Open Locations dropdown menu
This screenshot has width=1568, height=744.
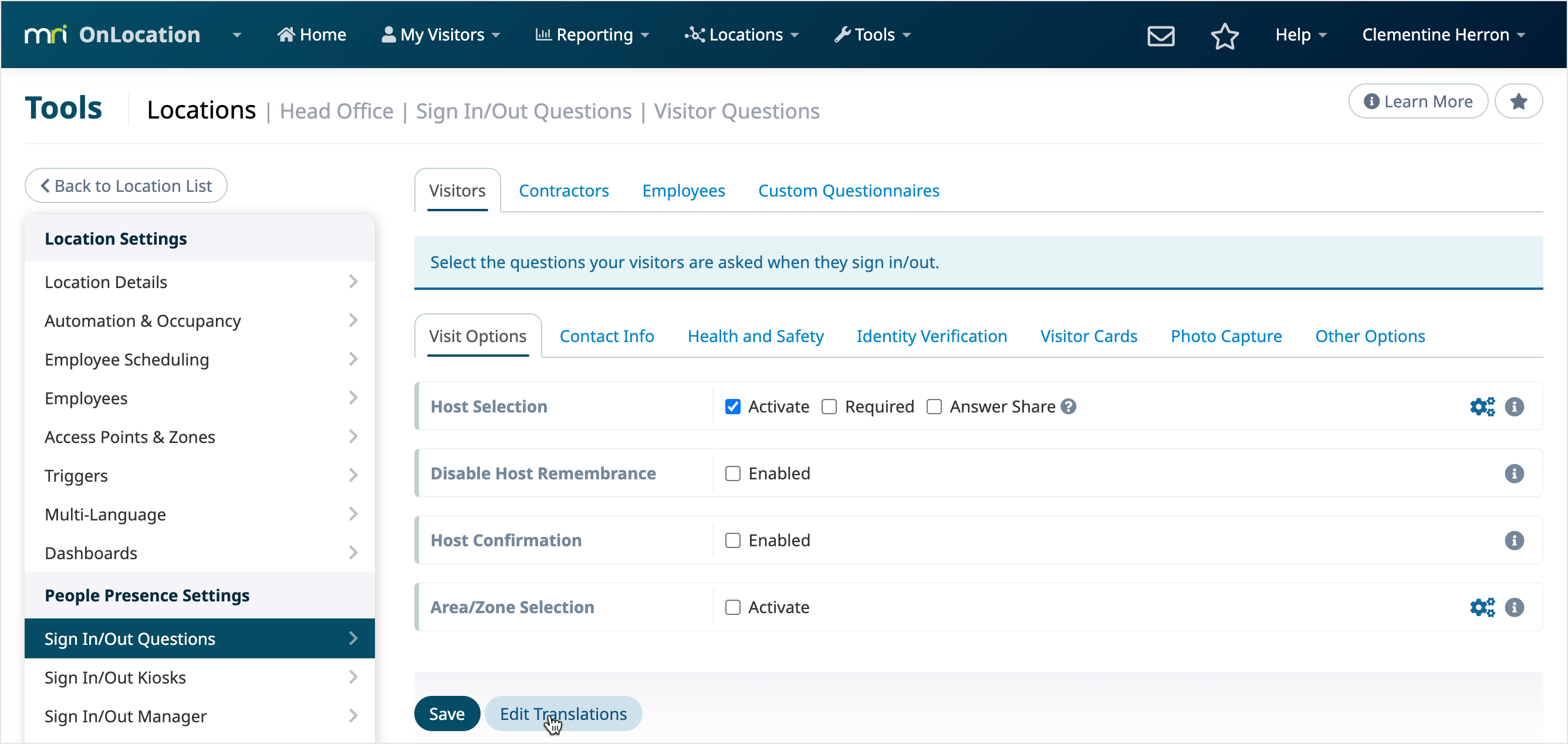click(741, 35)
